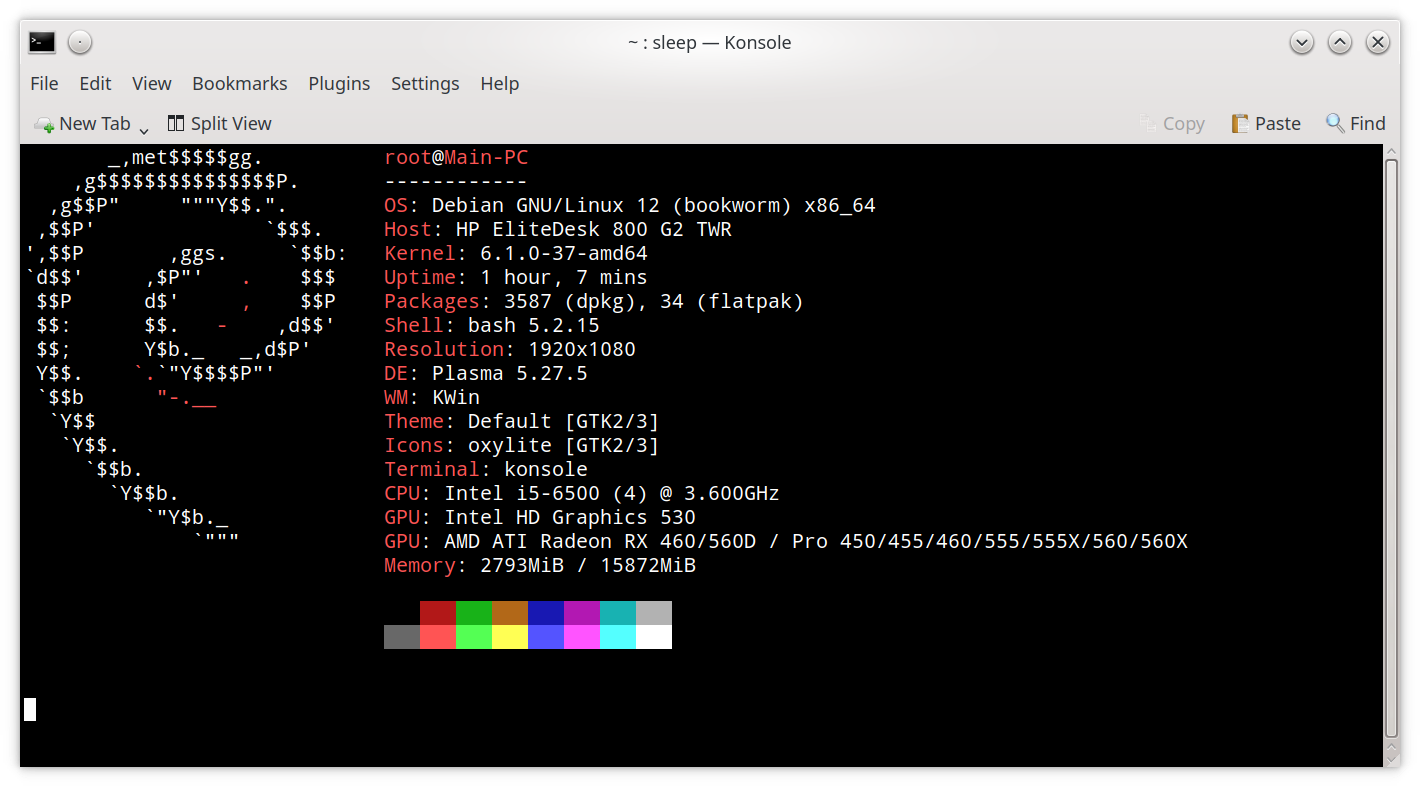The width and height of the screenshot is (1420, 787).
Task: Click the Split View icon
Action: 176,123
